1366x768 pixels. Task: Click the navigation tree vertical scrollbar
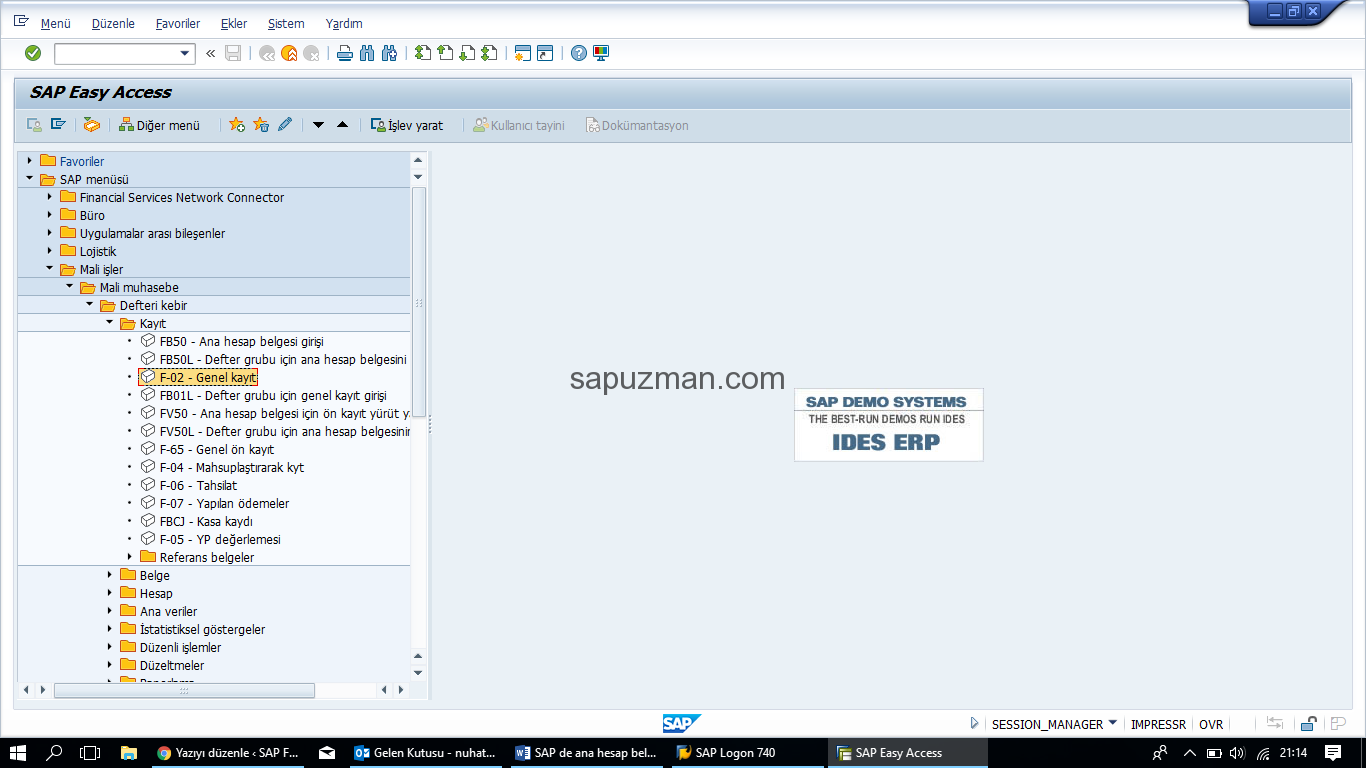[419, 300]
